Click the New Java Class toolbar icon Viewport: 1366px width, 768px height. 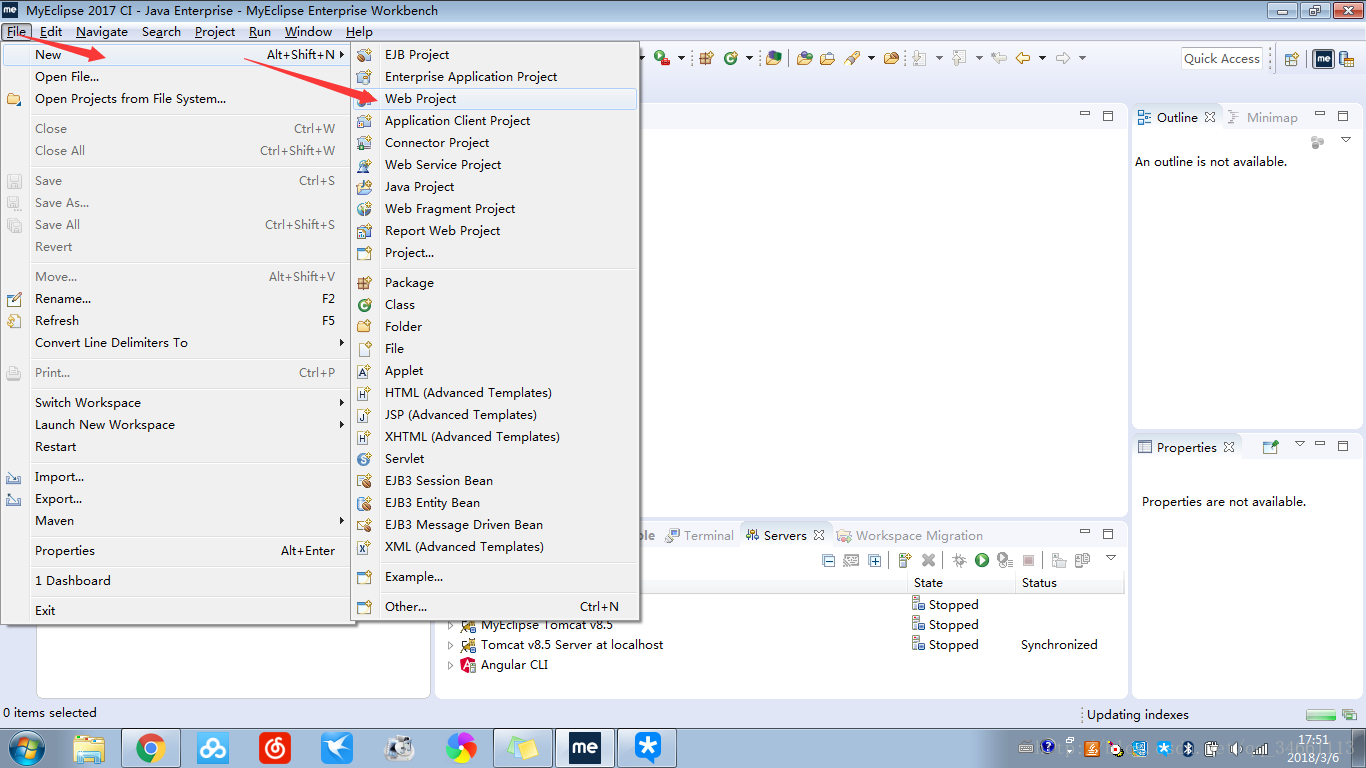tap(731, 58)
